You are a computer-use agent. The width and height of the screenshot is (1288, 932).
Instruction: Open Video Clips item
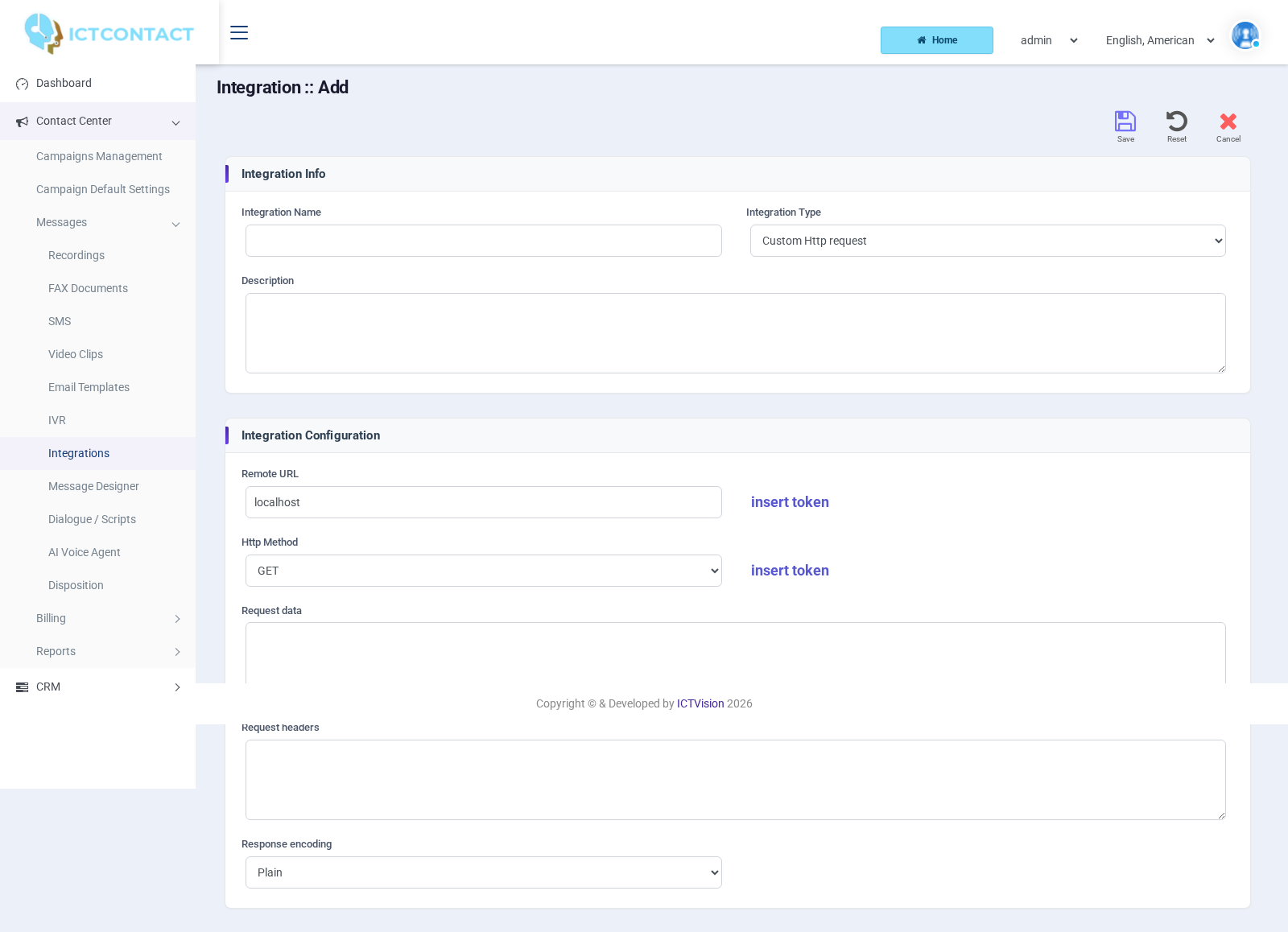pos(76,354)
